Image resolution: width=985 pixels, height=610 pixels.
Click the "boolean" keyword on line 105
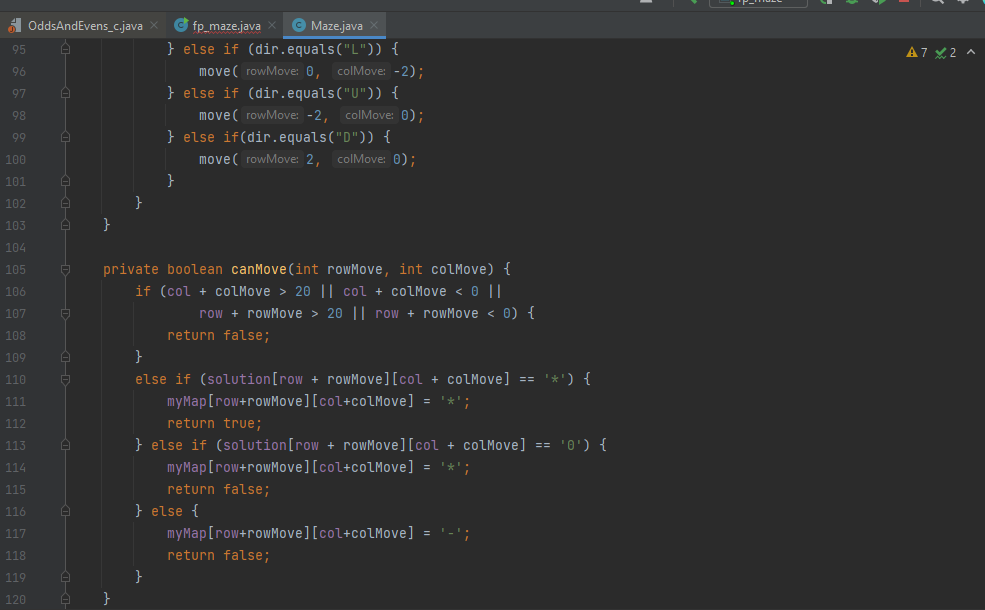[x=195, y=270]
